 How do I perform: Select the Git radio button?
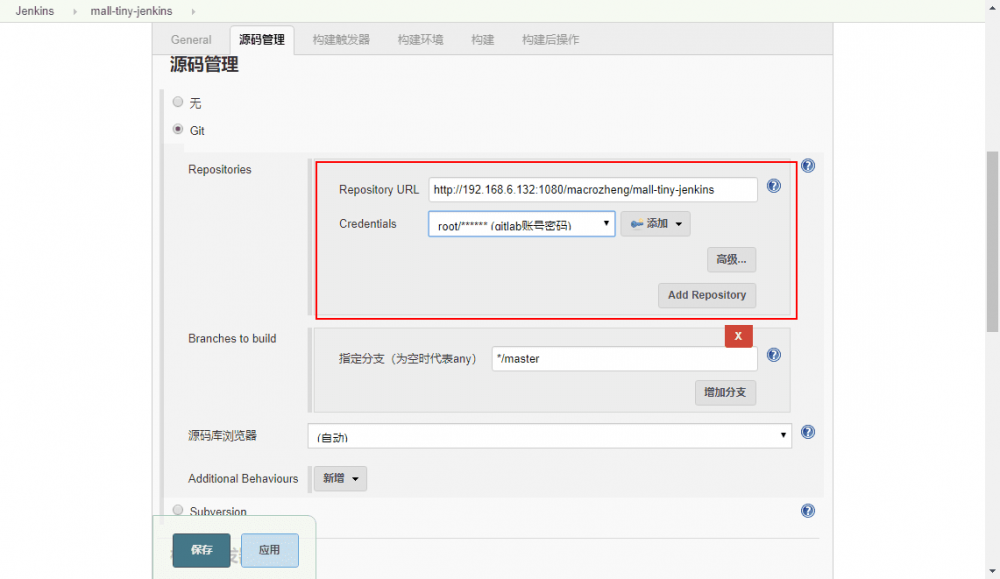tap(178, 130)
